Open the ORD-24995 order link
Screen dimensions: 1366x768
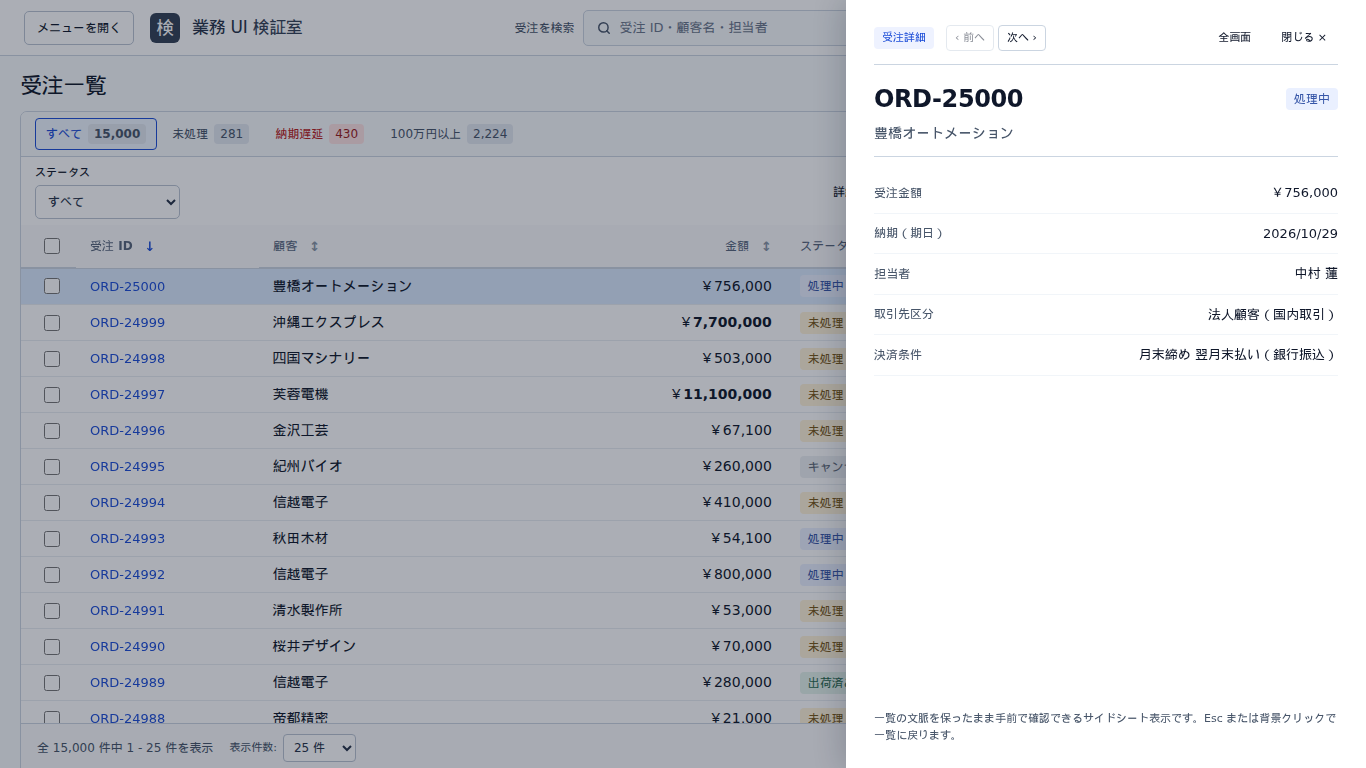(127, 466)
